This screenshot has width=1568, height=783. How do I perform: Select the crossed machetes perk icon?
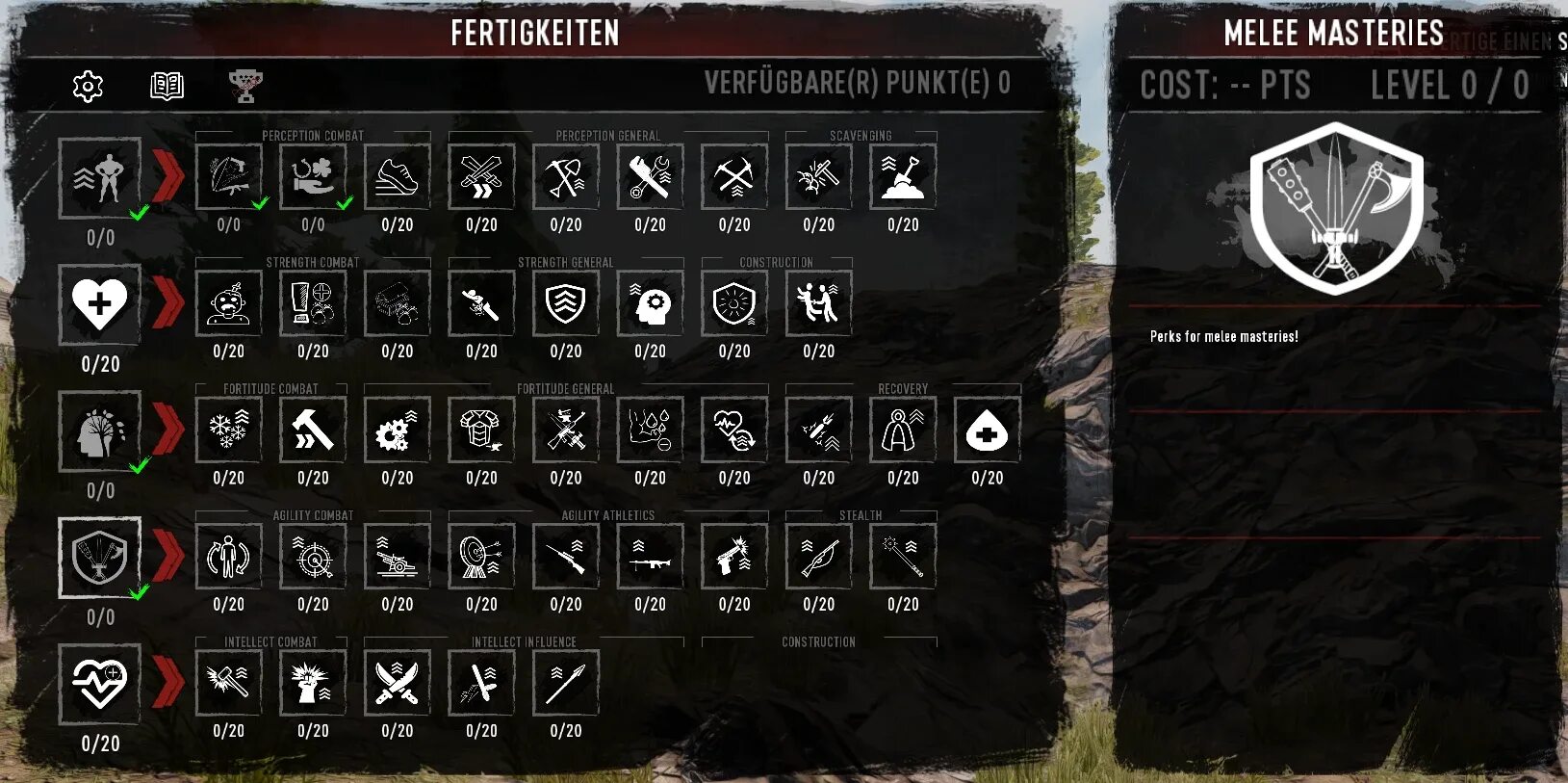398,683
